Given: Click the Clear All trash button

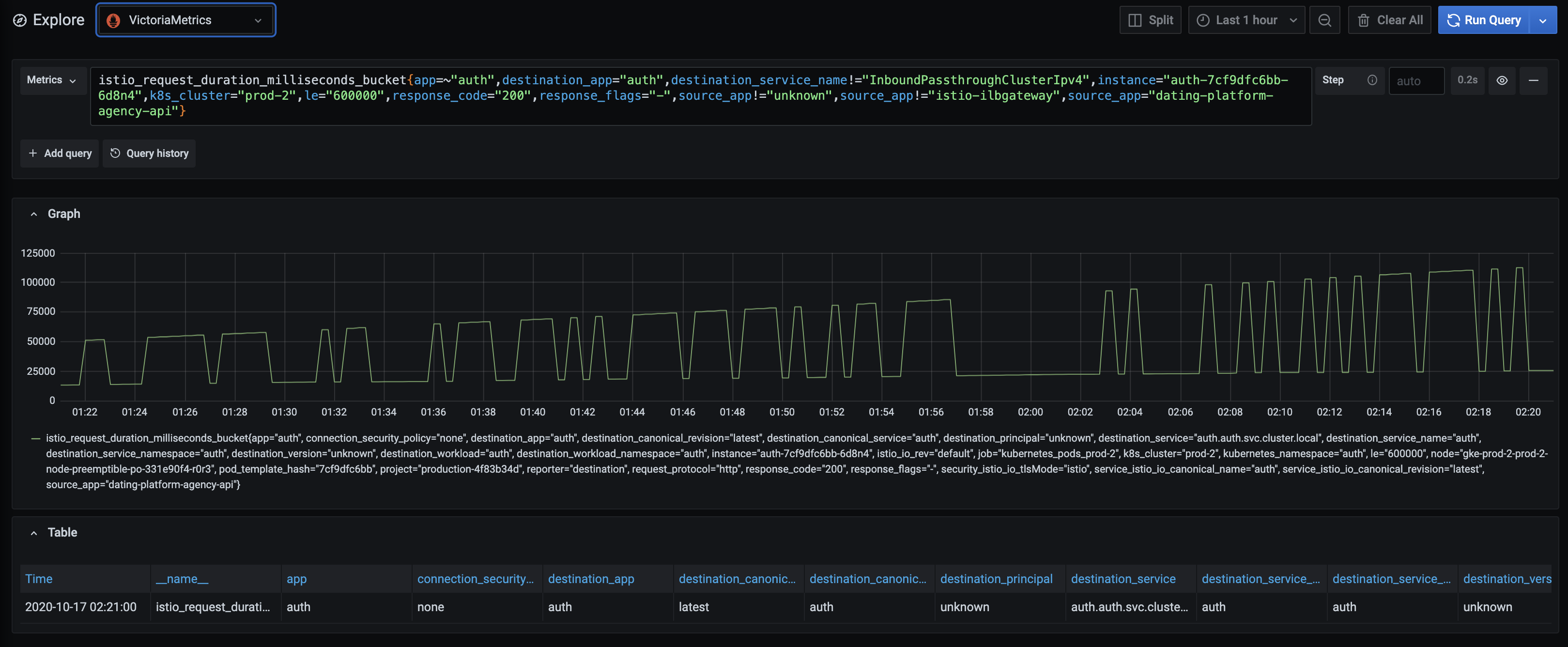Looking at the screenshot, I should pyautogui.click(x=1390, y=20).
